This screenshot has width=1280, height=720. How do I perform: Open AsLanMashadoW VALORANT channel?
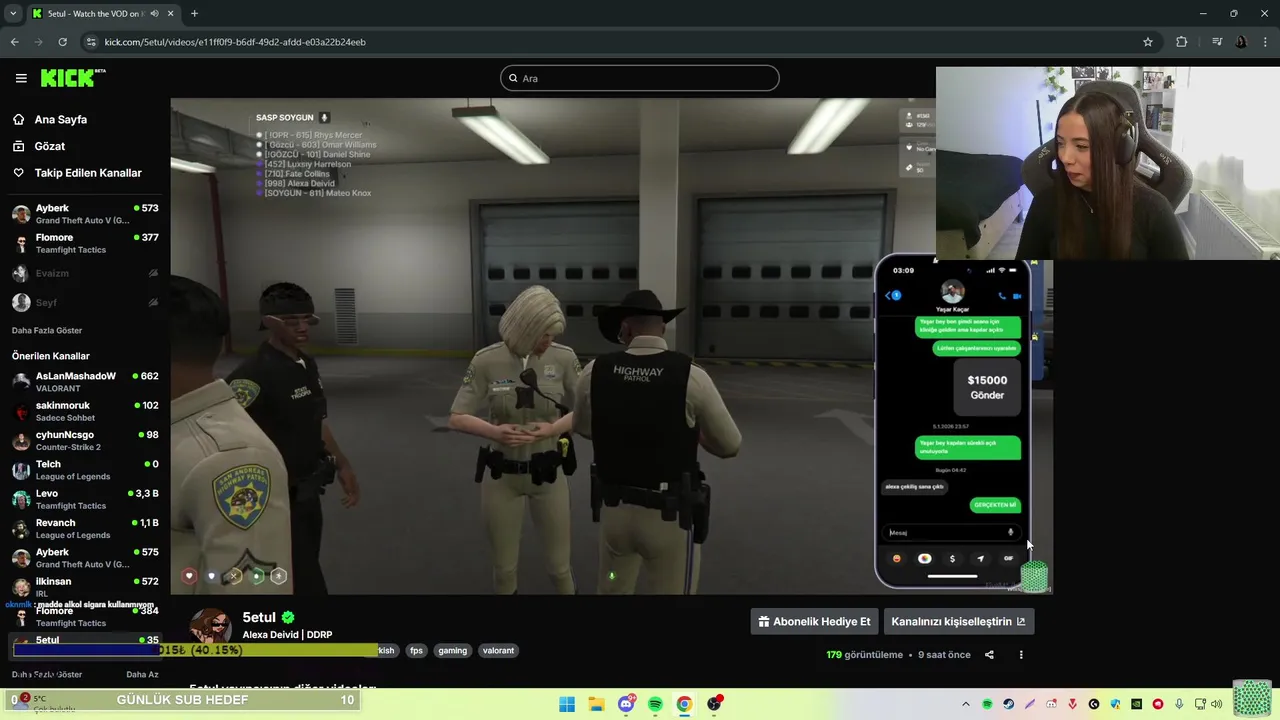(84, 382)
